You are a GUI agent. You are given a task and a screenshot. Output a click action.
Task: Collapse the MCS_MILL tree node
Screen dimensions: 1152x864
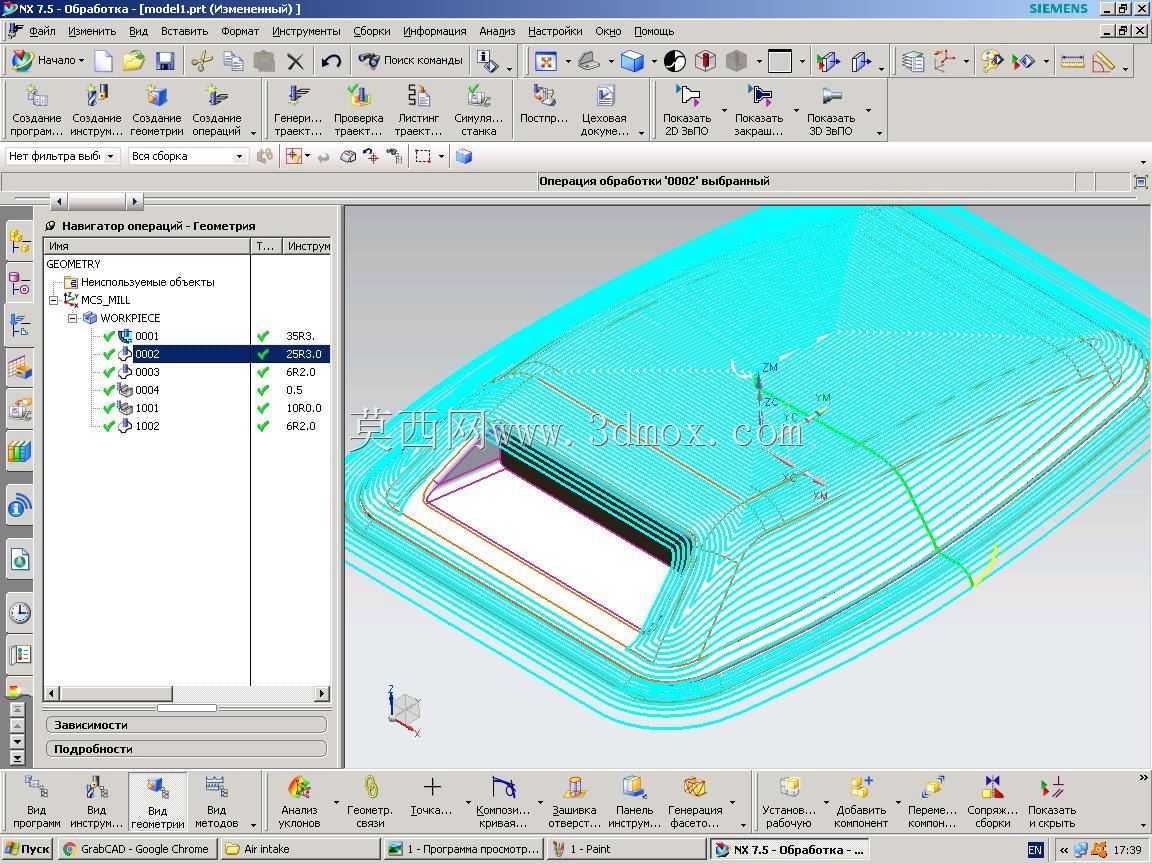pyautogui.click(x=53, y=300)
